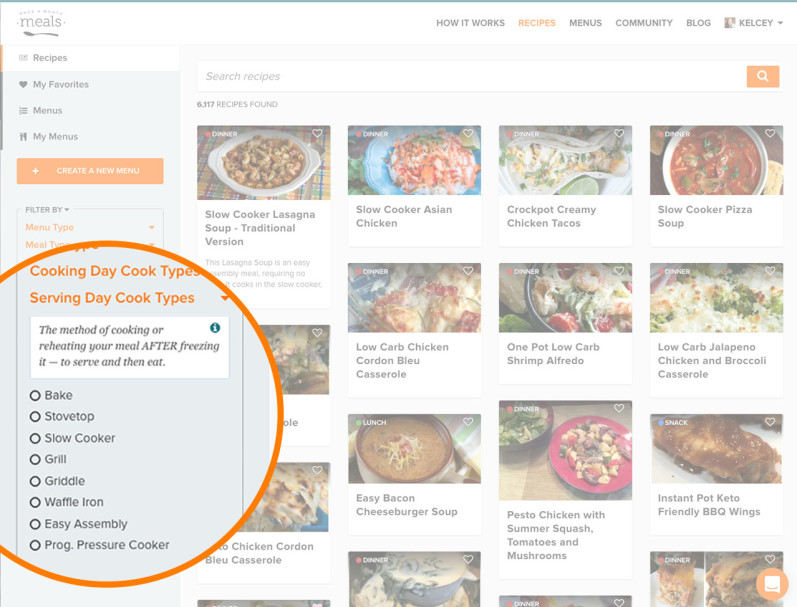Open Pesto Chicken with Summer Squash title

pyautogui.click(x=556, y=535)
